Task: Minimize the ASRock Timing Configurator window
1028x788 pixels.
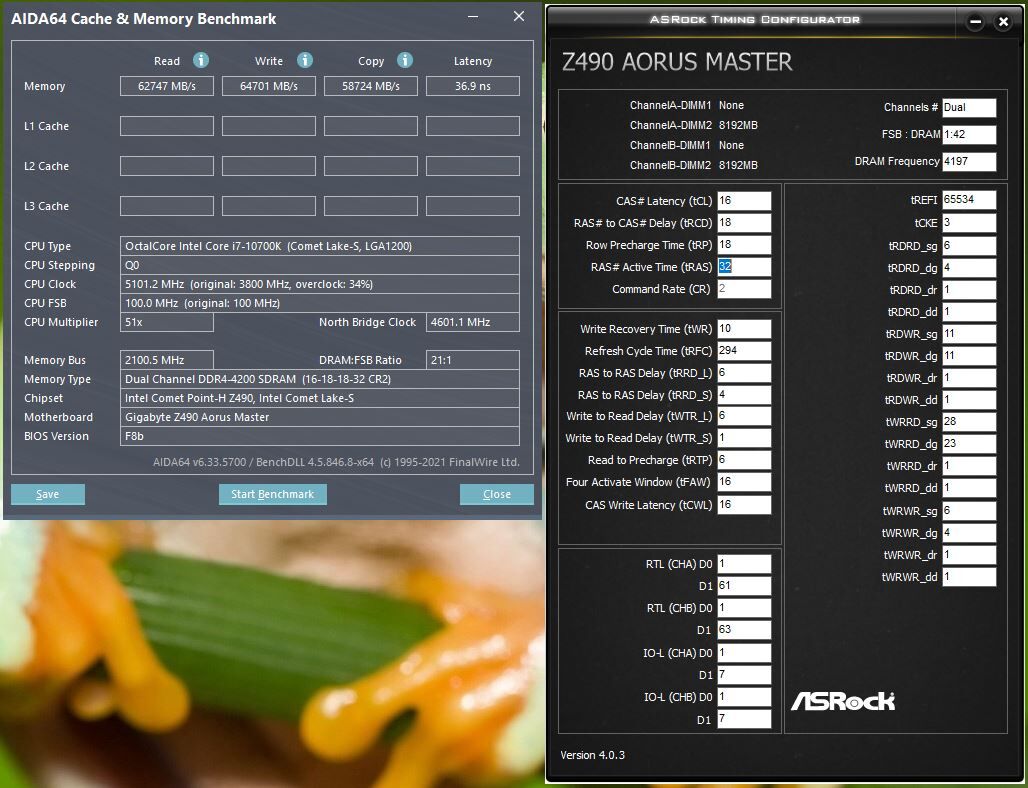Action: click(x=975, y=22)
